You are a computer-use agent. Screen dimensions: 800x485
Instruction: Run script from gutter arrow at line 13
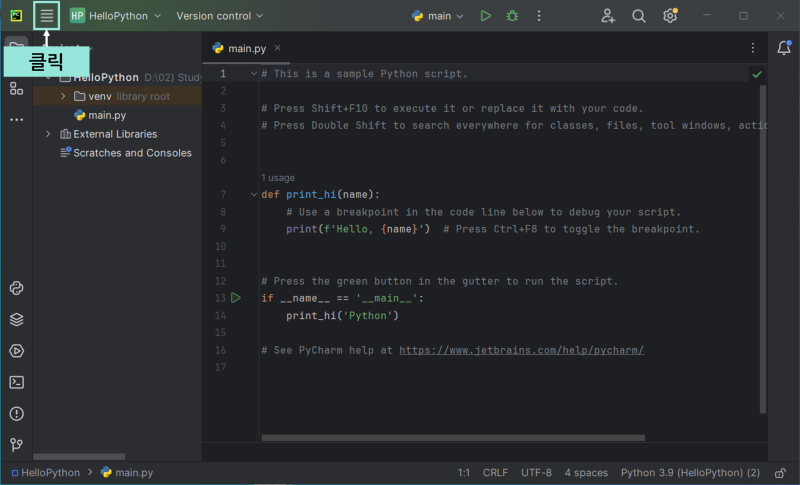(236, 298)
